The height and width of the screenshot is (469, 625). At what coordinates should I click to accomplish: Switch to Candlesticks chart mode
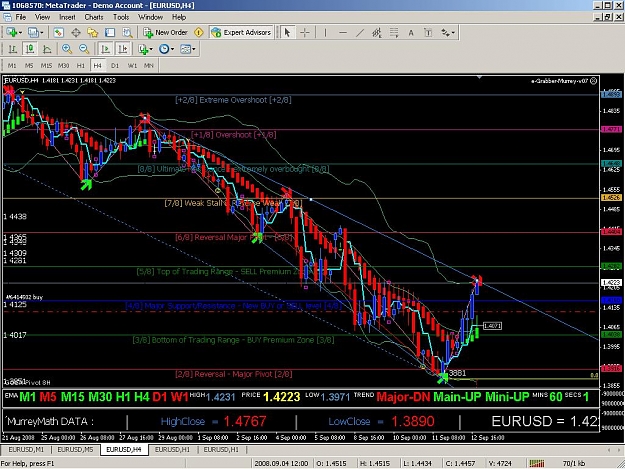pos(29,49)
